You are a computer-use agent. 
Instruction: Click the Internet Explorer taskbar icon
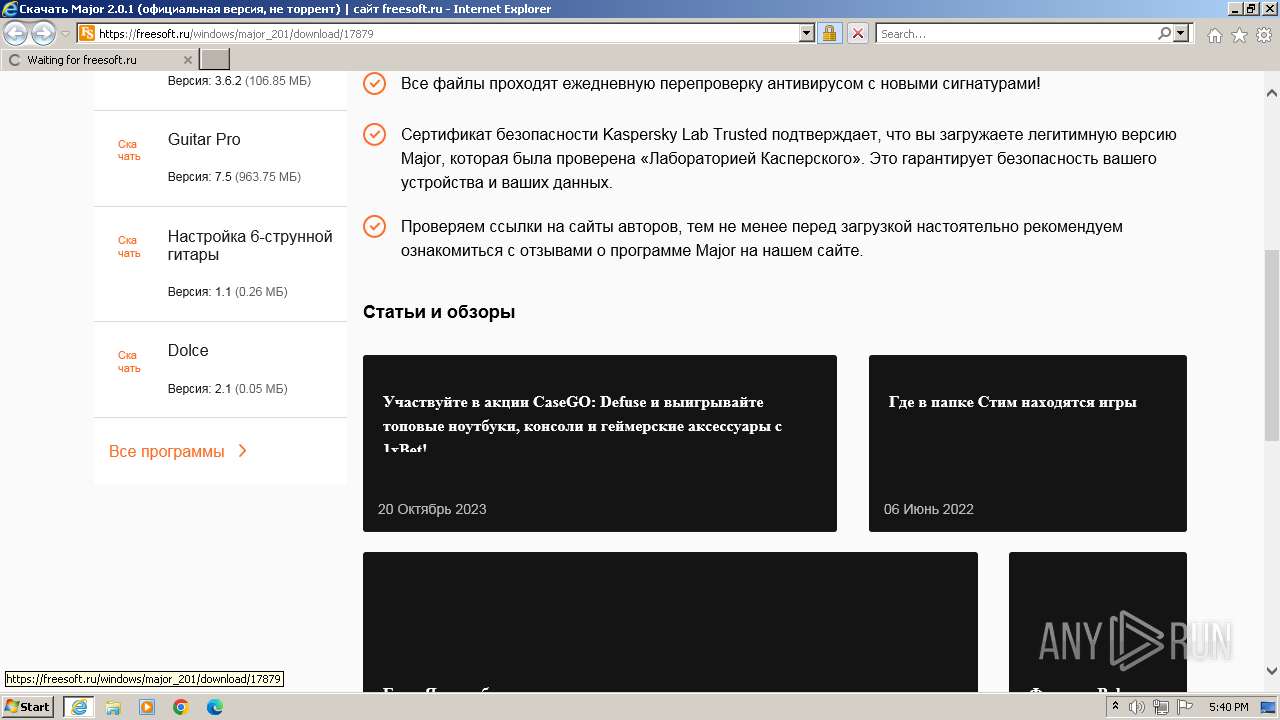click(79, 707)
